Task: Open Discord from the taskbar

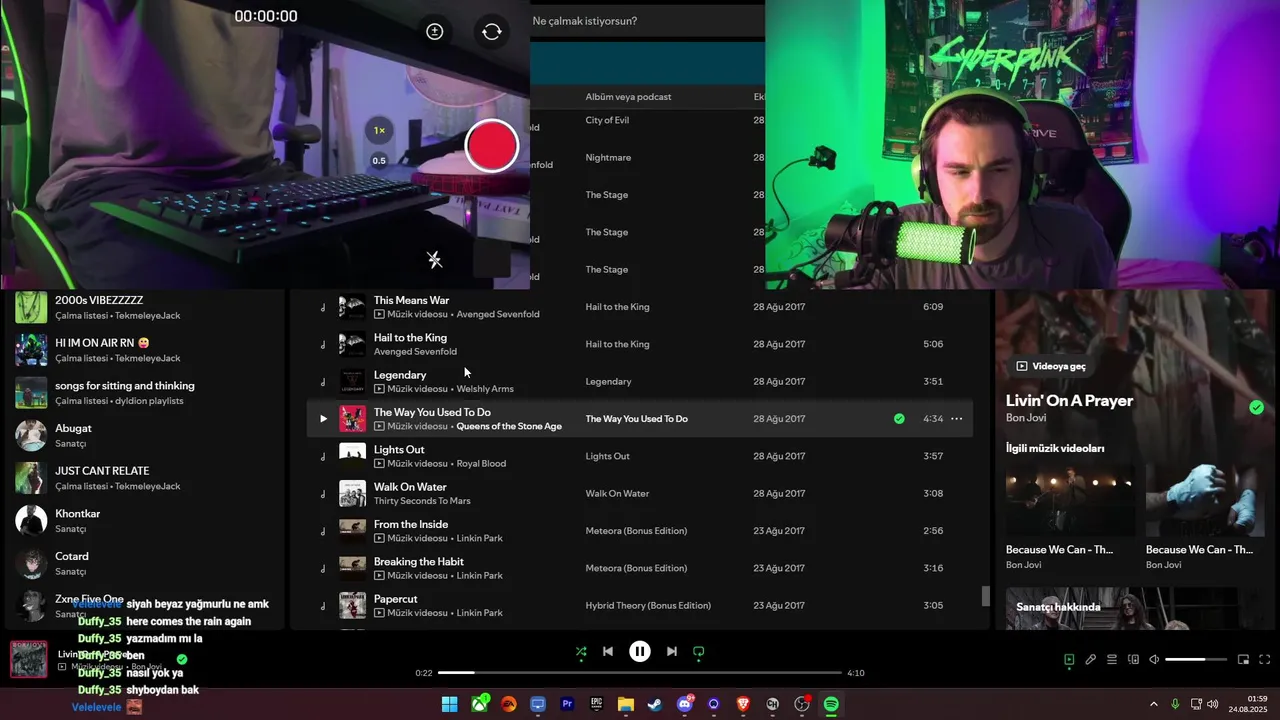Action: 685,704
